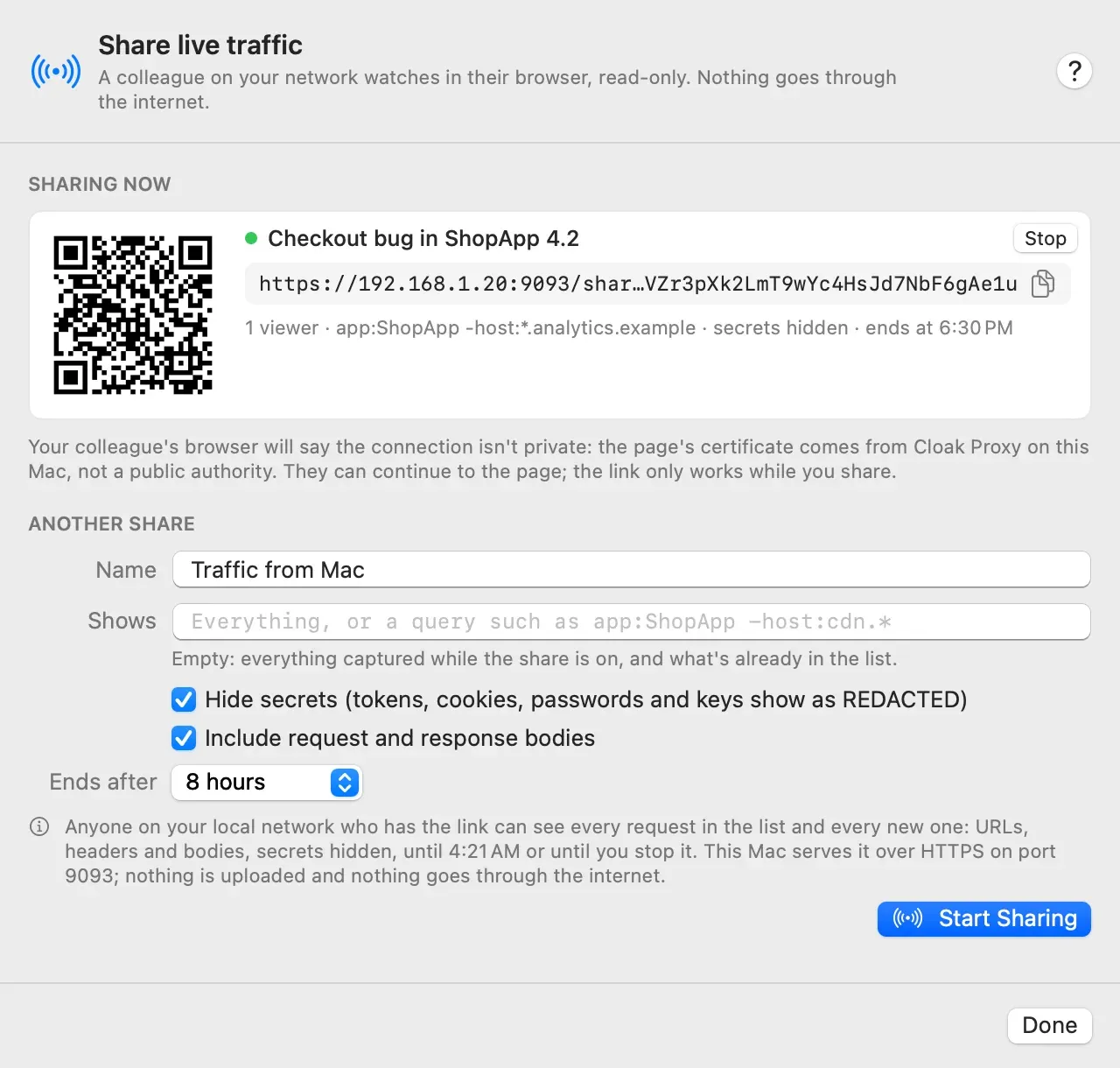Select the share URL text starting https://192.168.1.20
The width and height of the screenshot is (1120, 1068).
coord(638,284)
